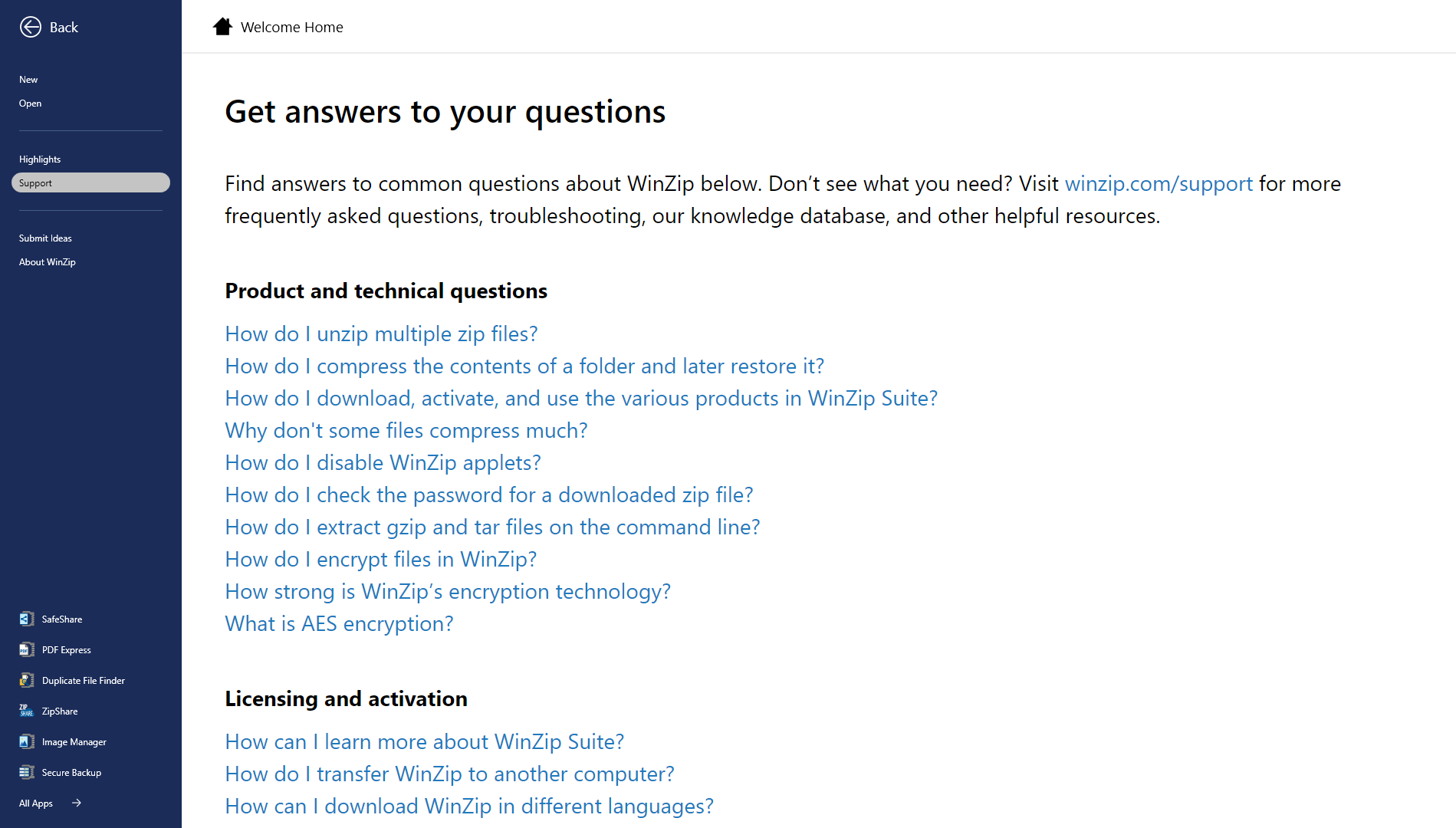The image size is (1456, 828).
Task: Click the Back arrow icon
Action: click(31, 27)
